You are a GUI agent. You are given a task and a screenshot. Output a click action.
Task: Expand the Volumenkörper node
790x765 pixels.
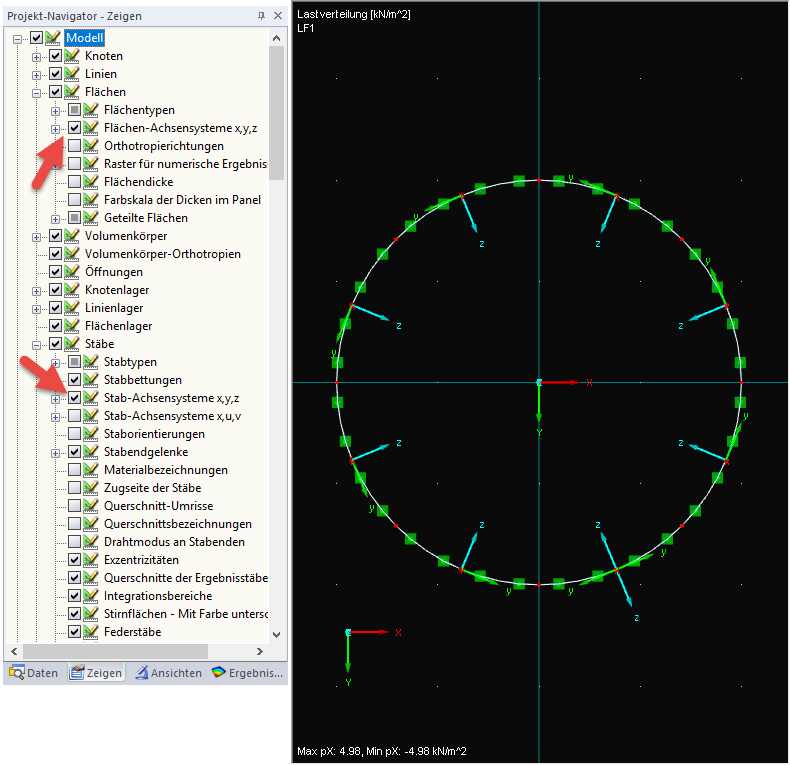point(36,237)
